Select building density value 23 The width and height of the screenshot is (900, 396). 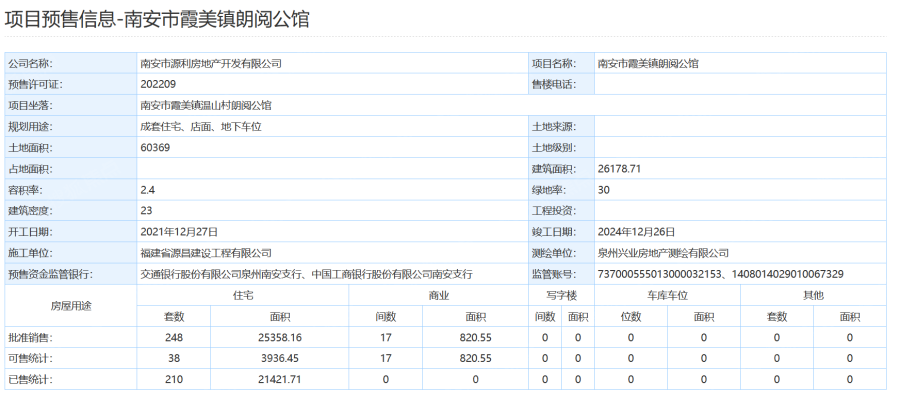click(x=146, y=211)
